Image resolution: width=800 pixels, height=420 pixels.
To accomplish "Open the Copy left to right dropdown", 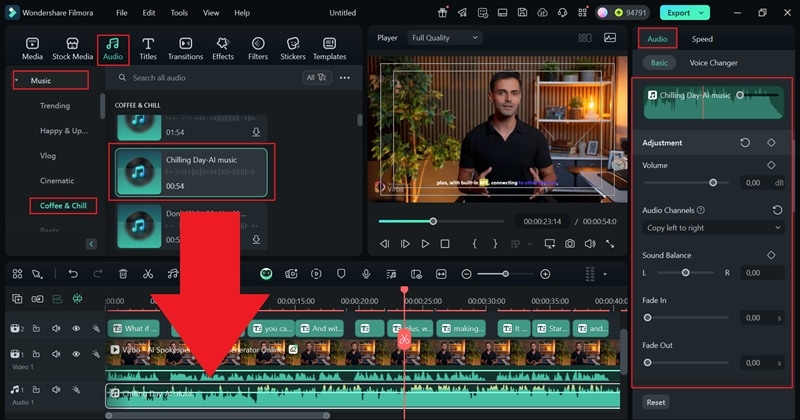I will (713, 228).
